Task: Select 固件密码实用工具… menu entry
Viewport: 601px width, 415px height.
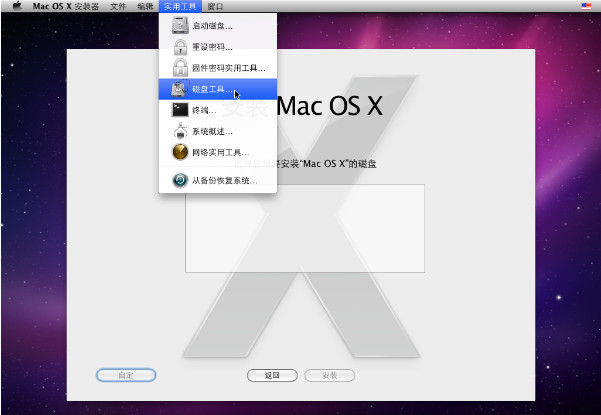Action: [218, 68]
